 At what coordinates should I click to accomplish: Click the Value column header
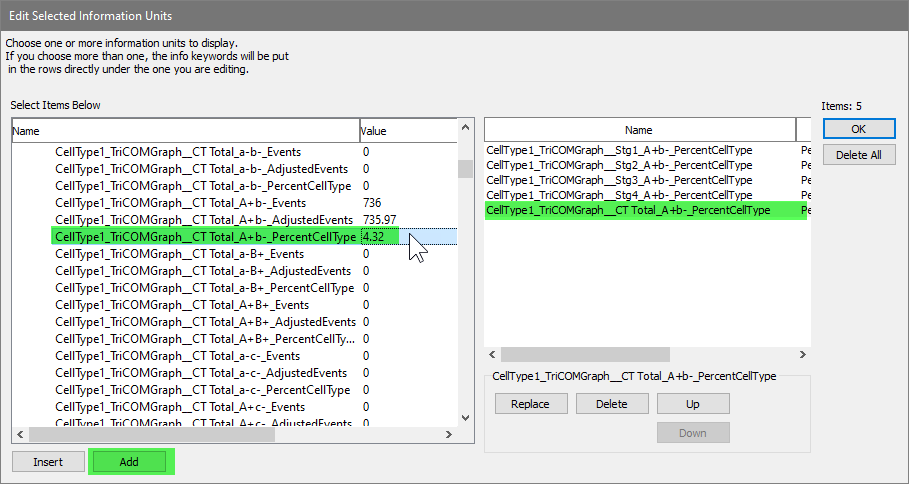coord(406,131)
